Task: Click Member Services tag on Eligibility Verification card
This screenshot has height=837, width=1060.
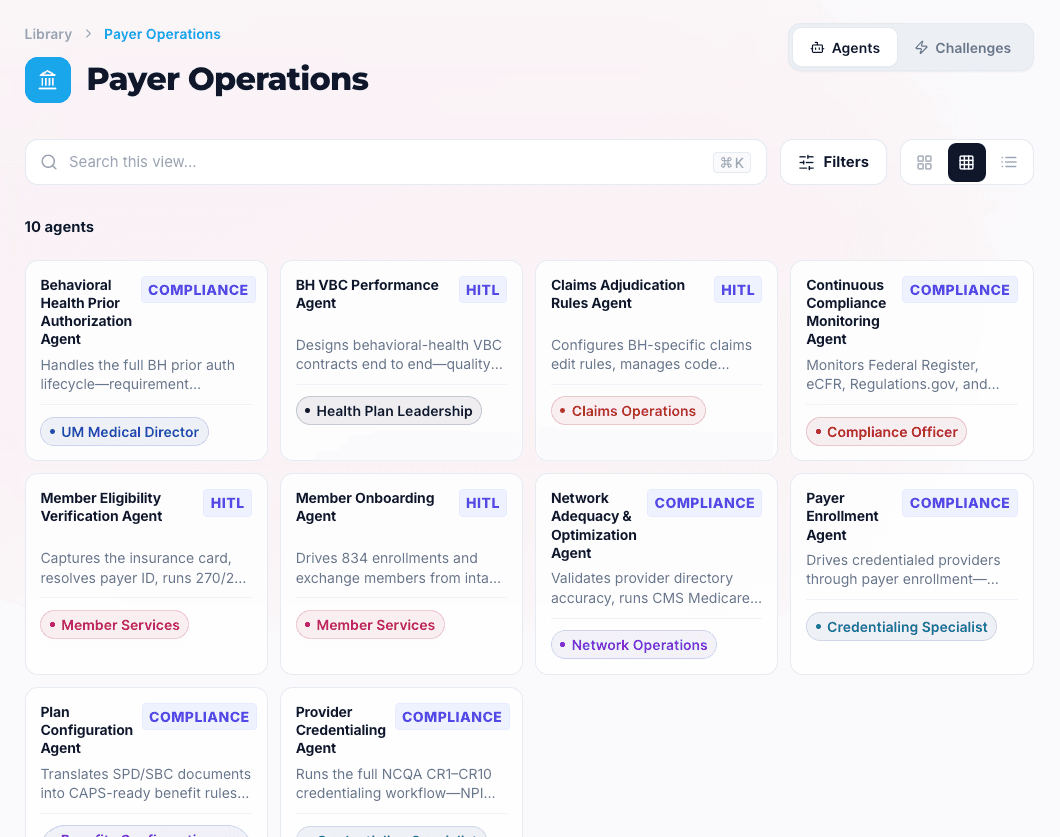Action: (114, 625)
